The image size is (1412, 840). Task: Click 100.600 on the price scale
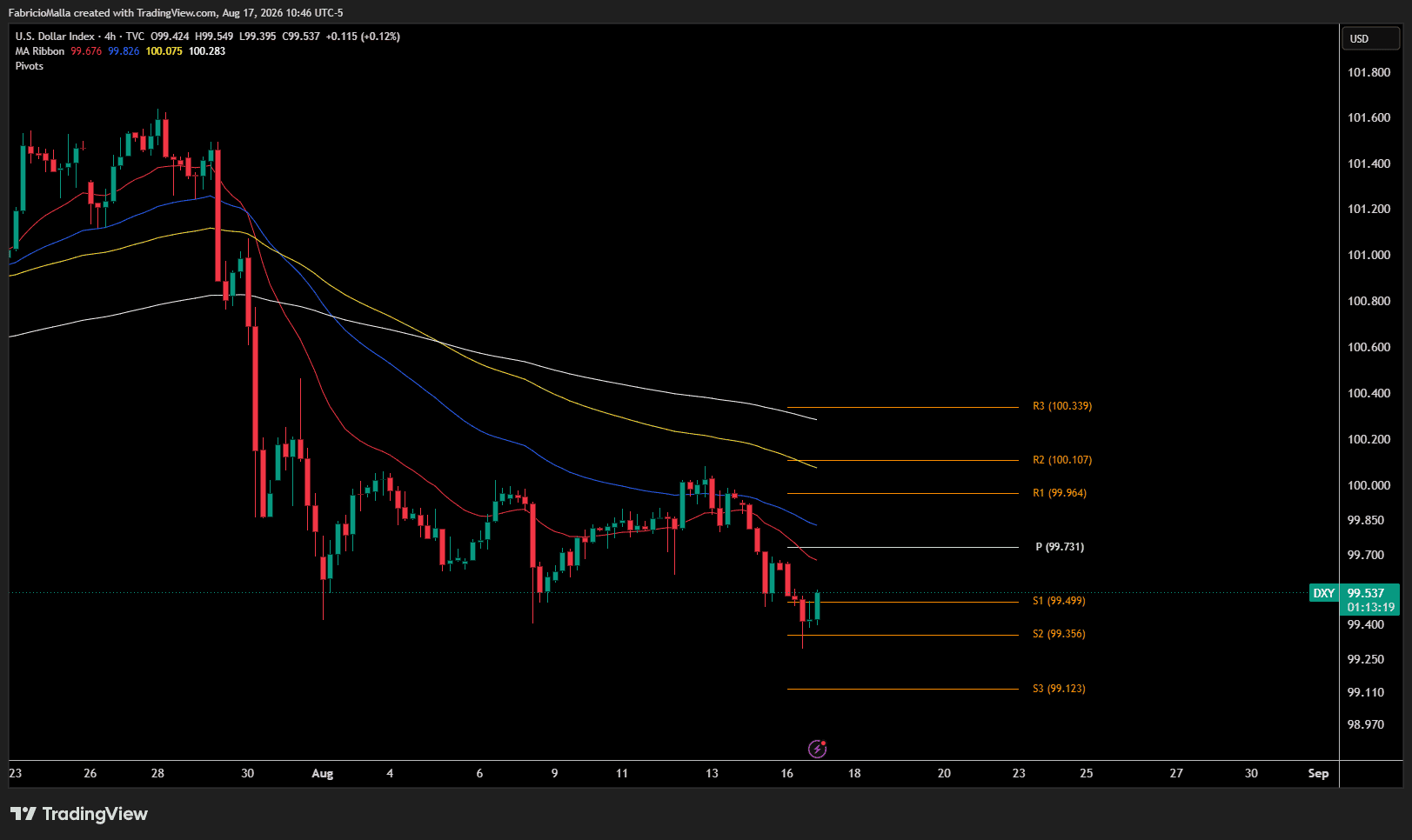coord(1369,347)
